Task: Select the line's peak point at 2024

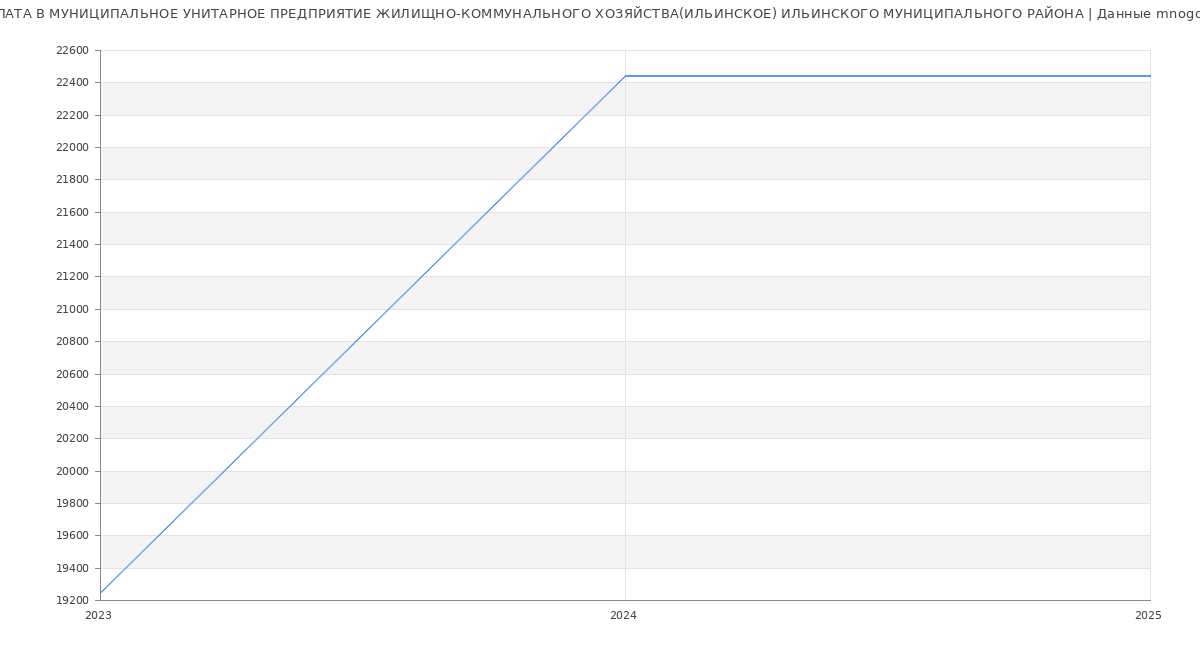Action: pos(625,76)
